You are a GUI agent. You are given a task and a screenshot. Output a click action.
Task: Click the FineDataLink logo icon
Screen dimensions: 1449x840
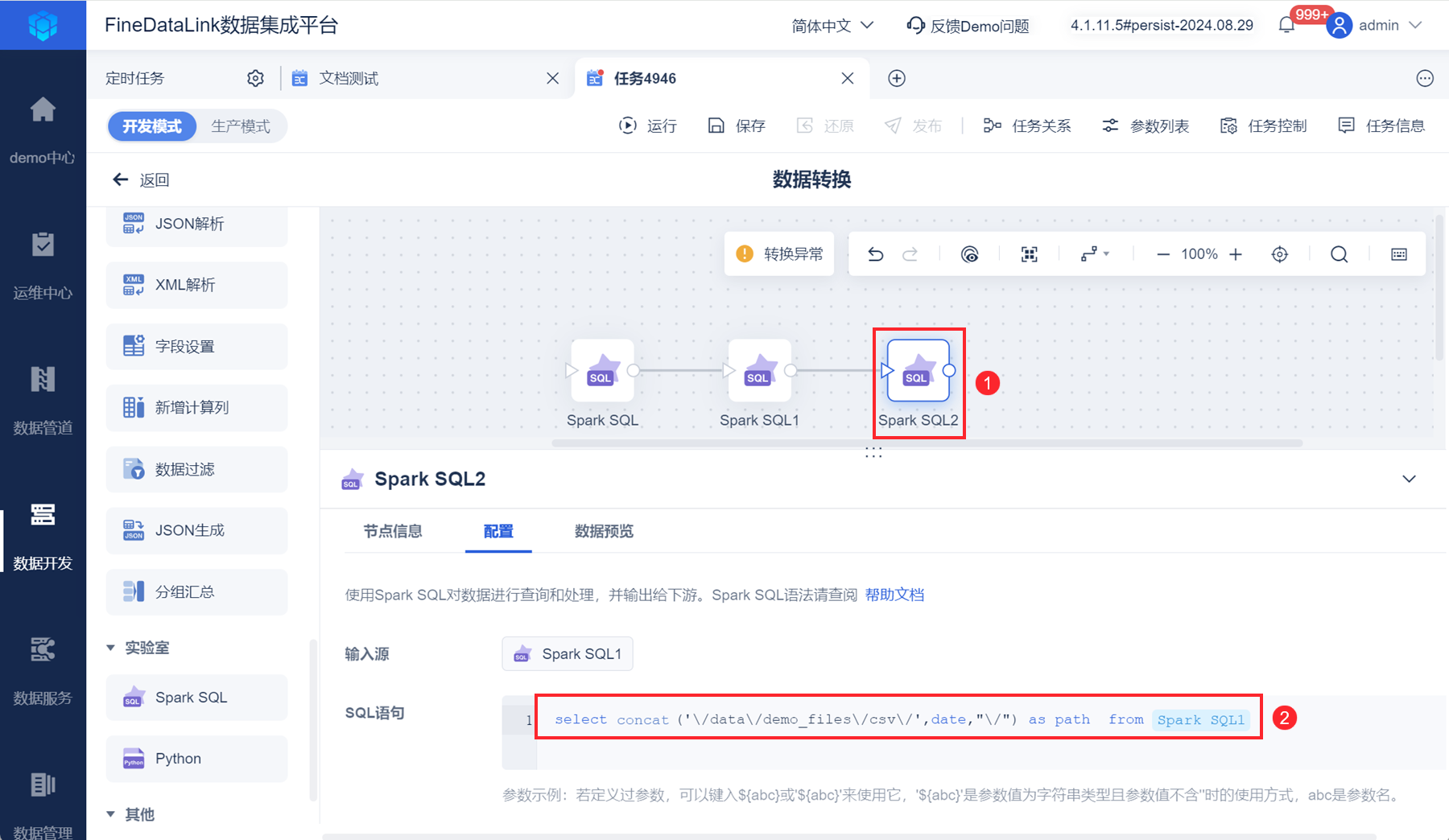[43, 25]
